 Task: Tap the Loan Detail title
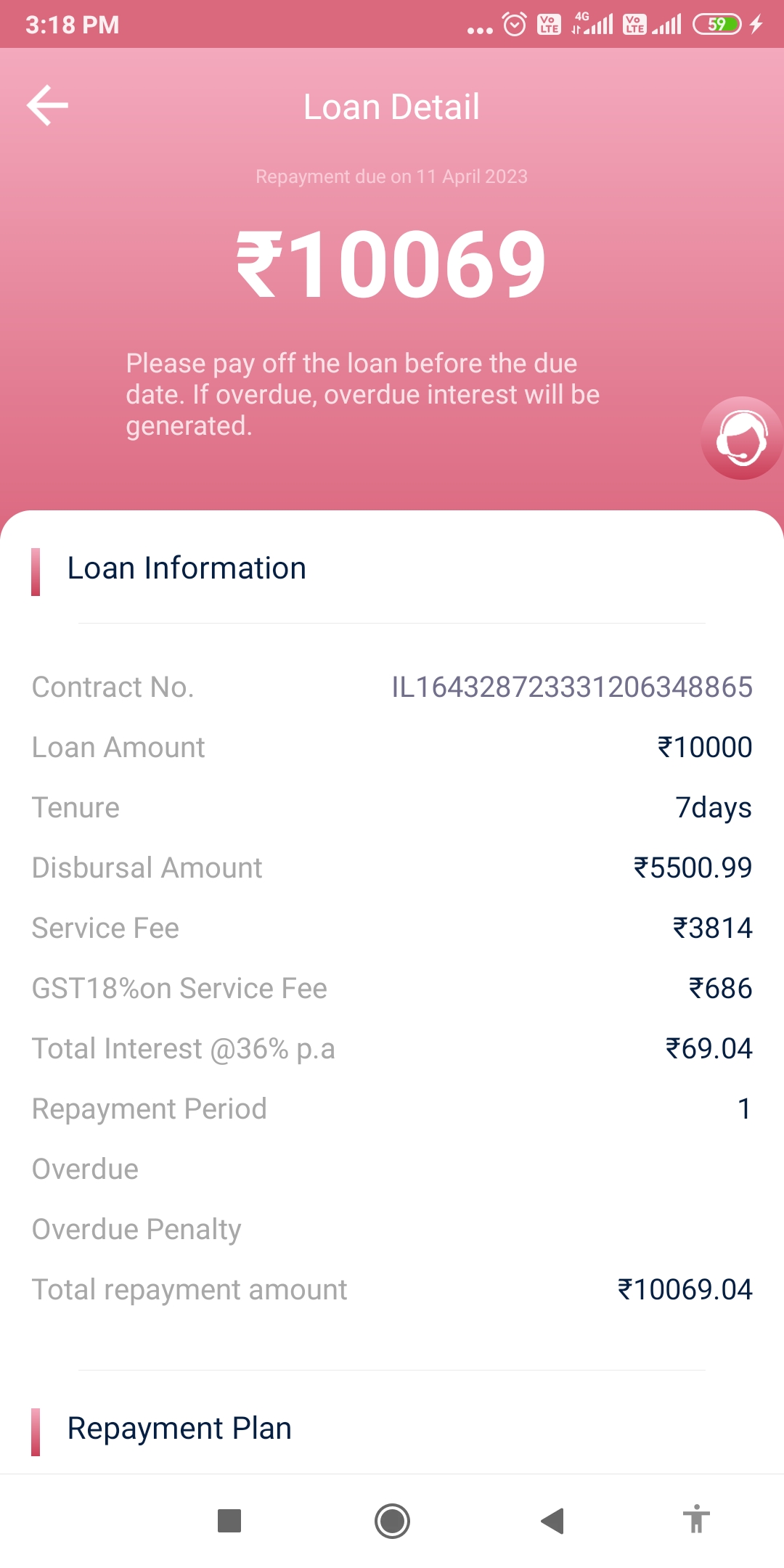coord(391,107)
